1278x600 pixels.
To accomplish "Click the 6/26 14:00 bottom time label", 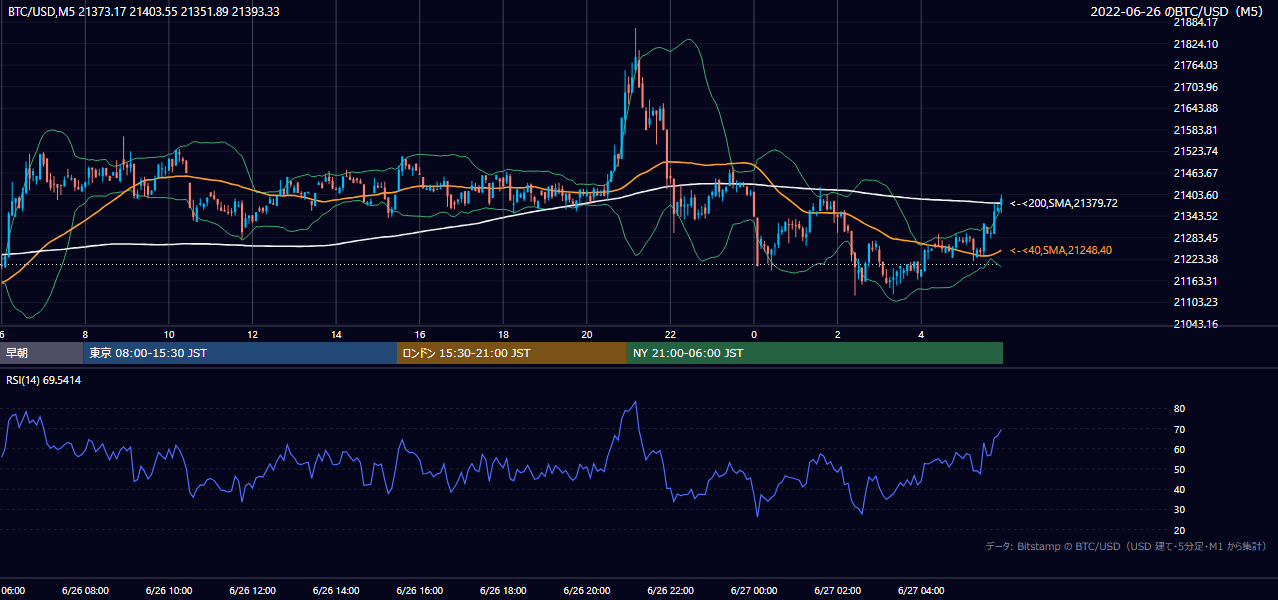I will [x=336, y=591].
